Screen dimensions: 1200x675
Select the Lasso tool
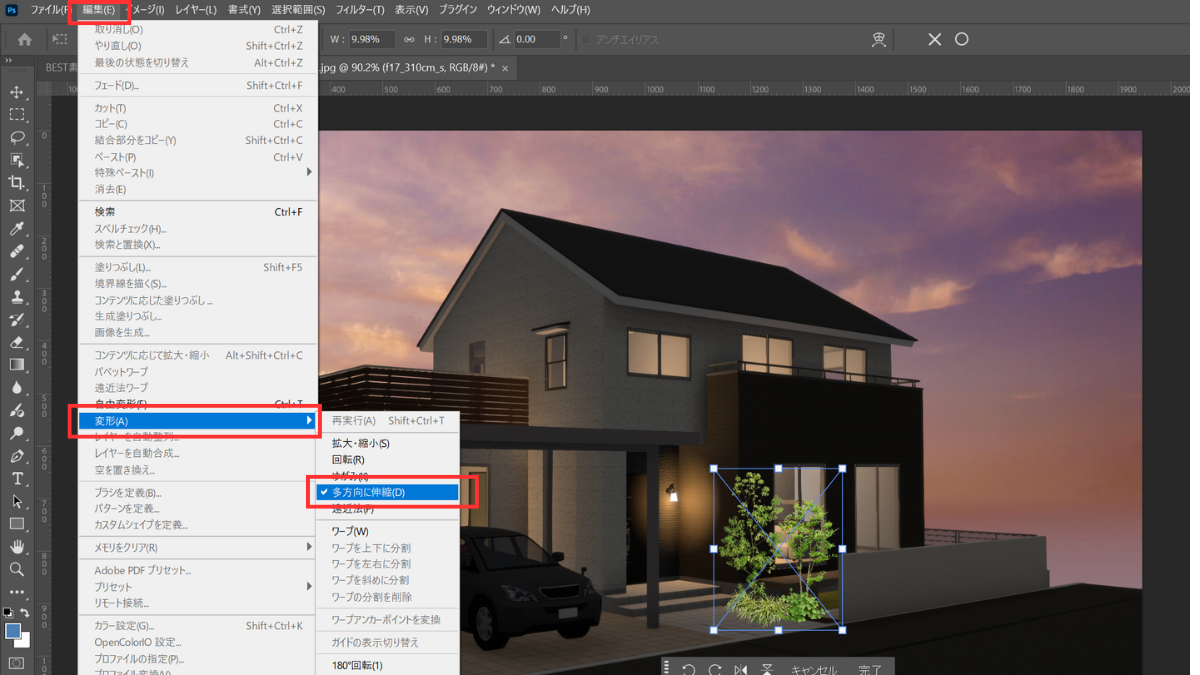[x=17, y=137]
